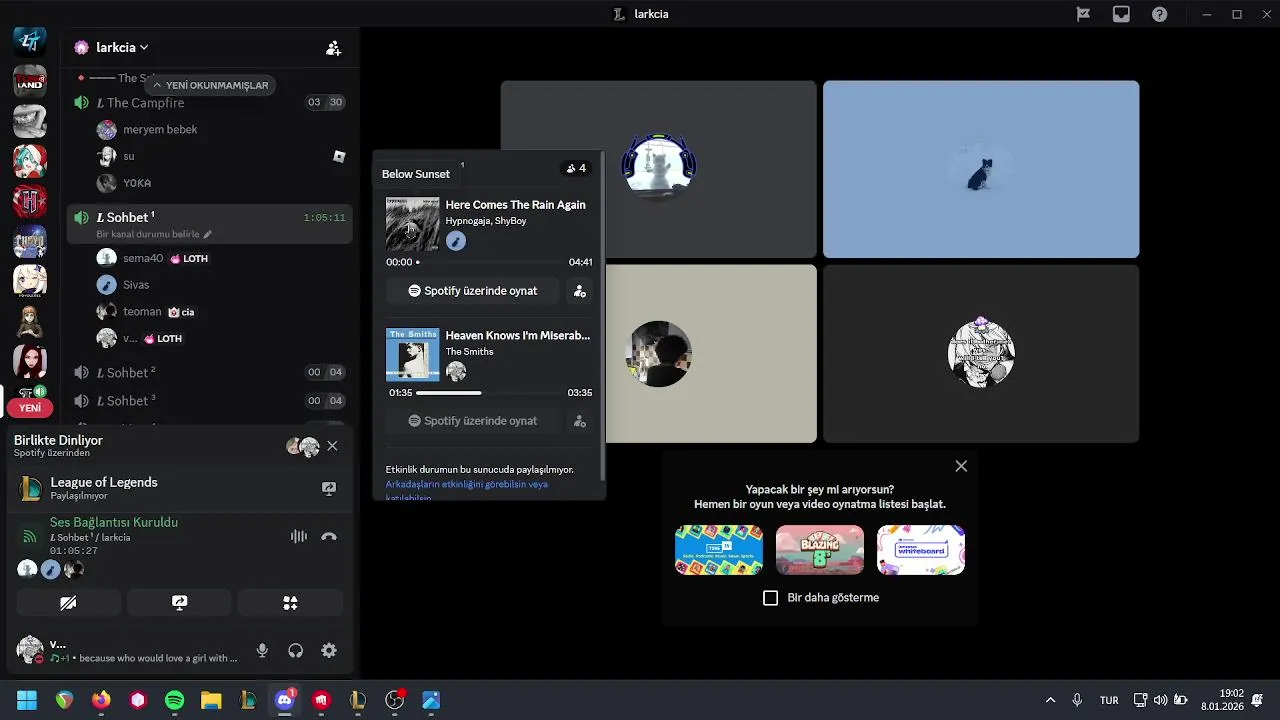The width and height of the screenshot is (1280, 720).
Task: Open Heaven Knows I'm Miserable song title
Action: 518,336
